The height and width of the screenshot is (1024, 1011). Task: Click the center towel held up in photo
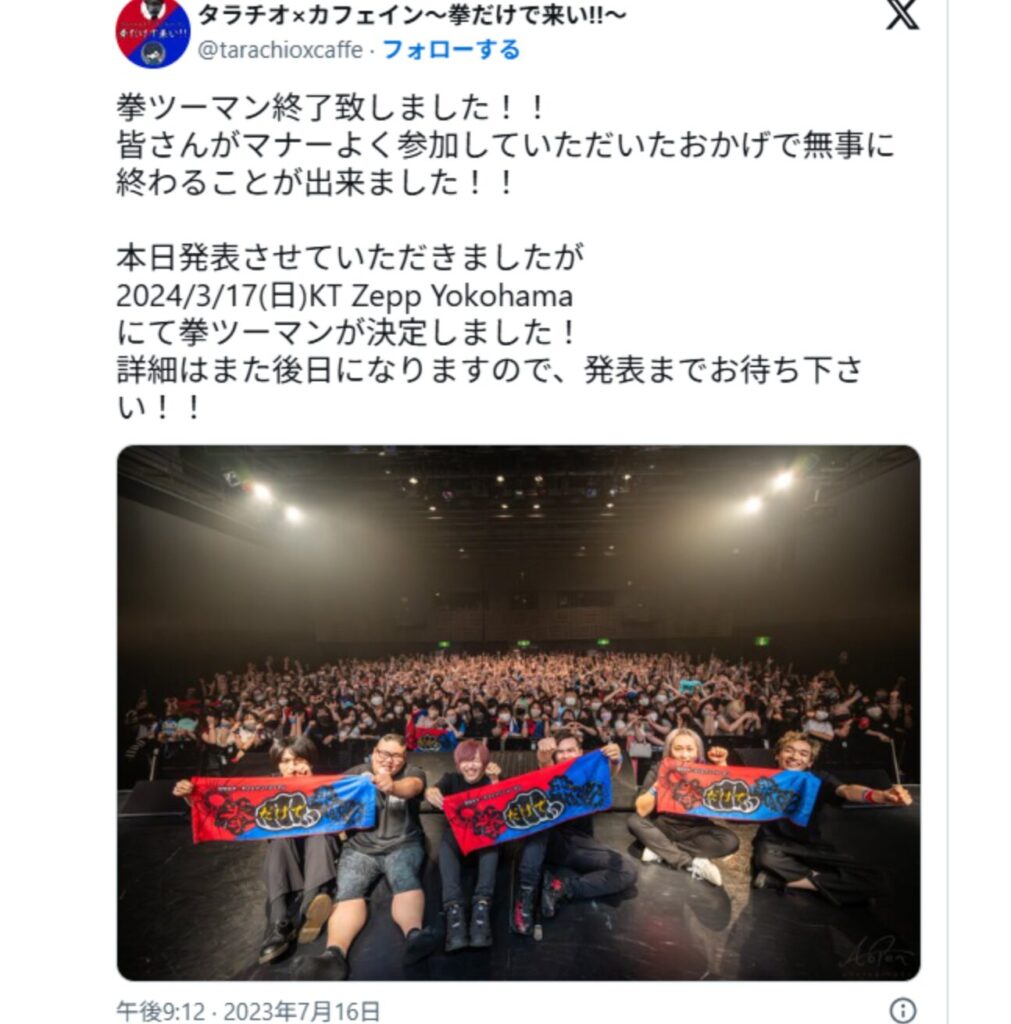coord(528,801)
